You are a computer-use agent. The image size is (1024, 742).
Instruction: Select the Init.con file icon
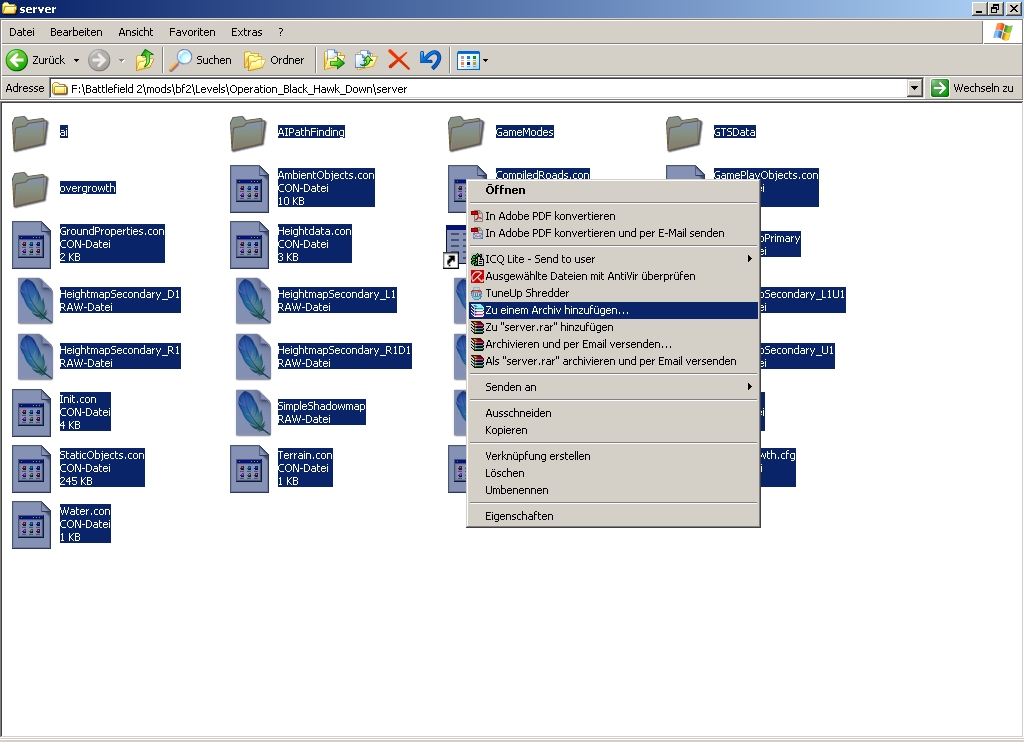pos(31,413)
